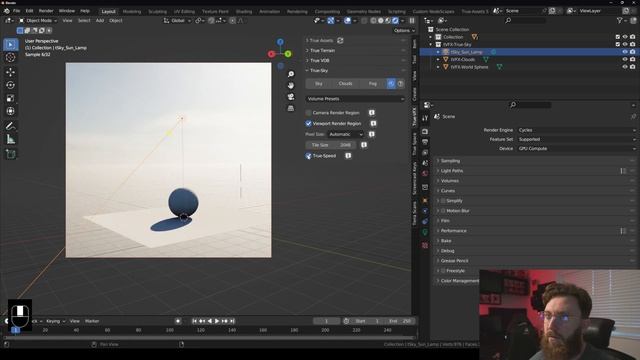
Task: Select solid viewport shading mode
Action: coord(380,20)
